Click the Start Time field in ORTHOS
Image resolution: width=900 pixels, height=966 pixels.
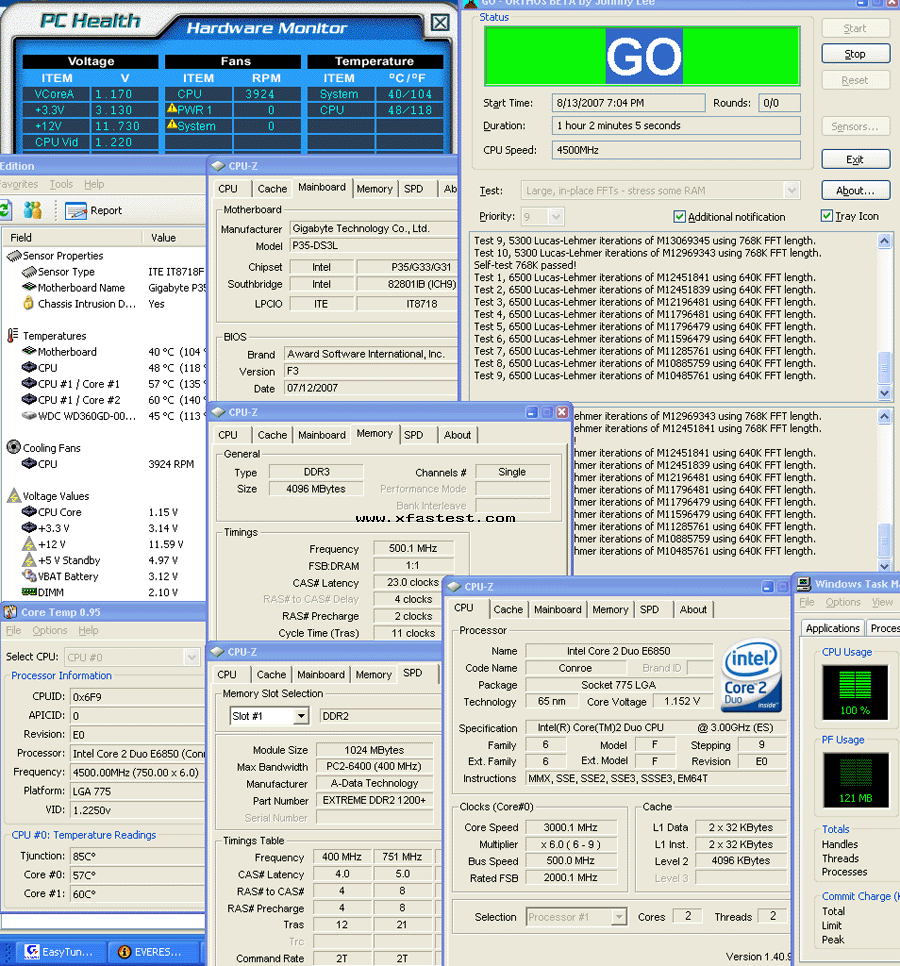(x=628, y=103)
